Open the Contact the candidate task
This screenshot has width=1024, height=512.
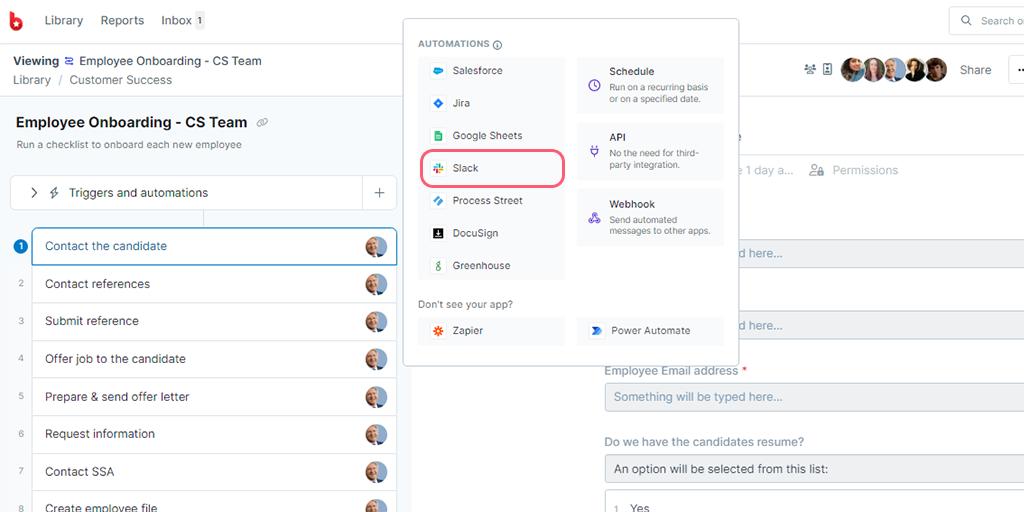214,246
